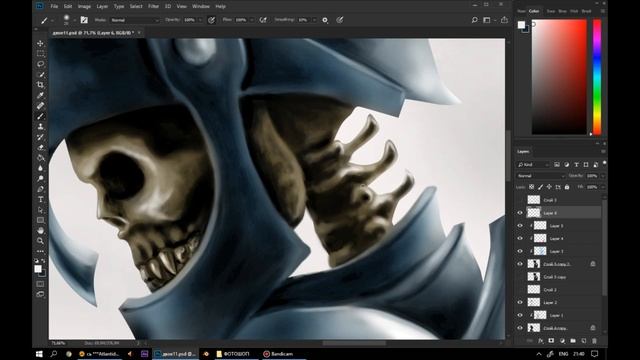Image resolution: width=640 pixels, height=360 pixels.
Task: Open the brush preset picker dropdown
Action: (x=74, y=20)
